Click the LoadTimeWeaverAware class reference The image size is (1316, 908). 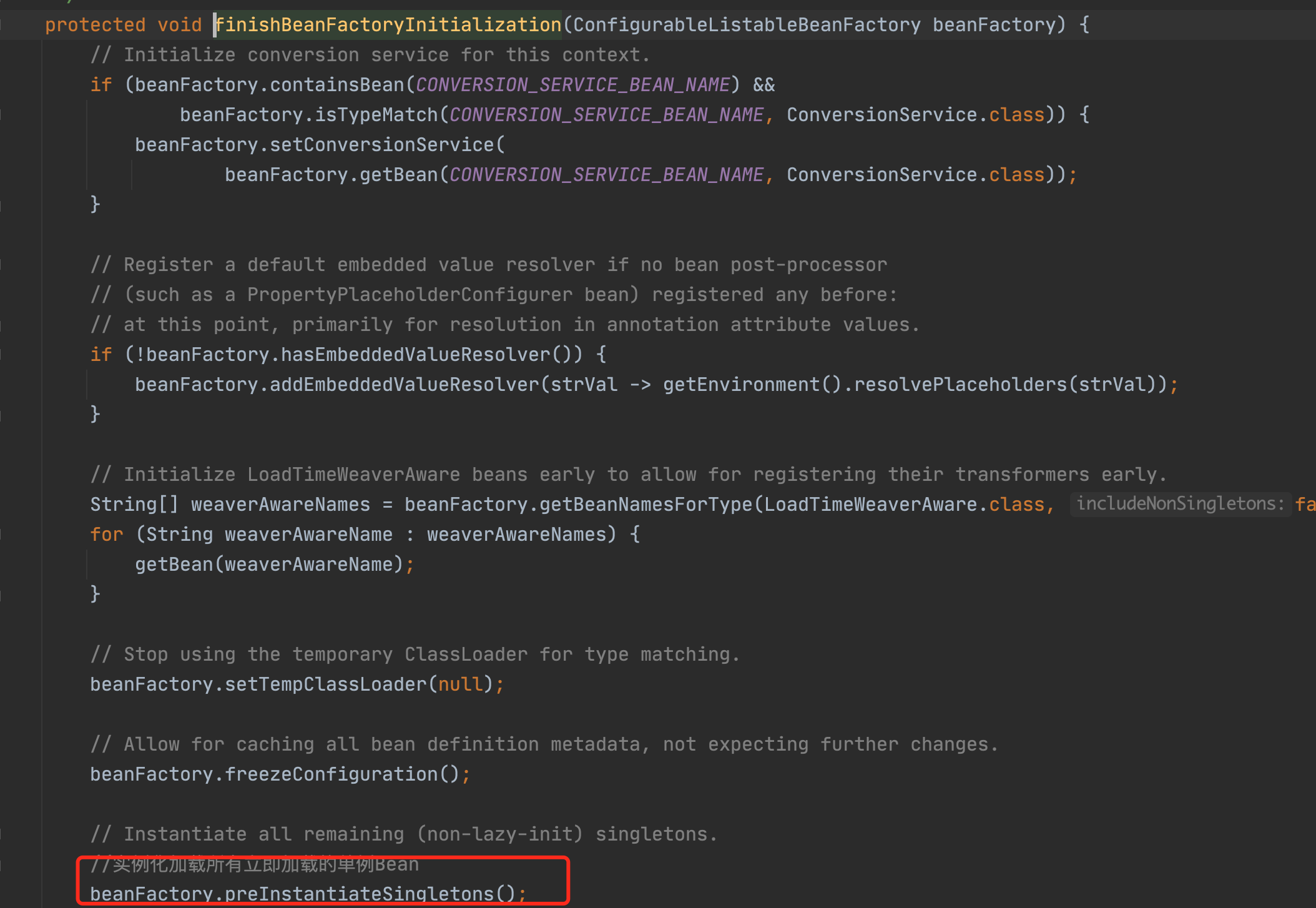click(x=870, y=505)
